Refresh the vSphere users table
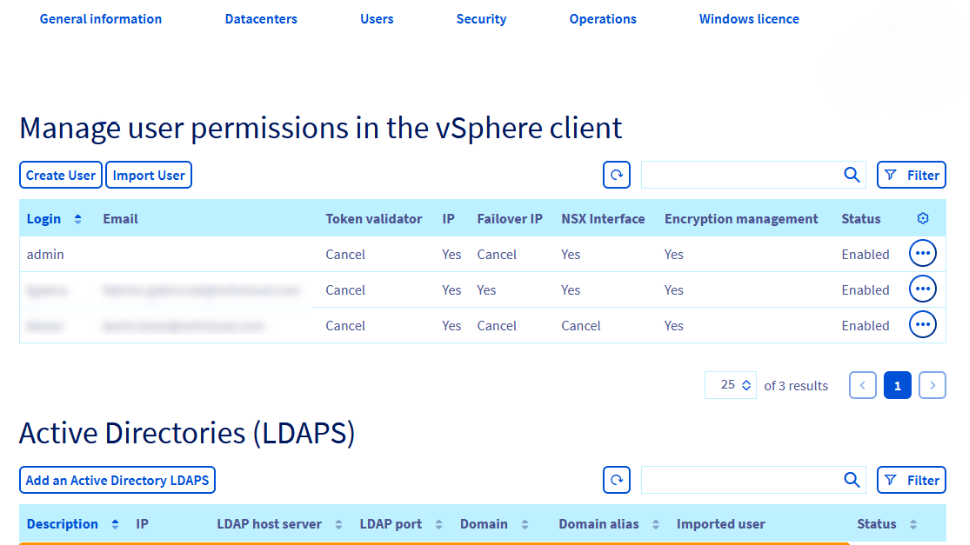Screen dimensions: 970x545 [x=617, y=175]
